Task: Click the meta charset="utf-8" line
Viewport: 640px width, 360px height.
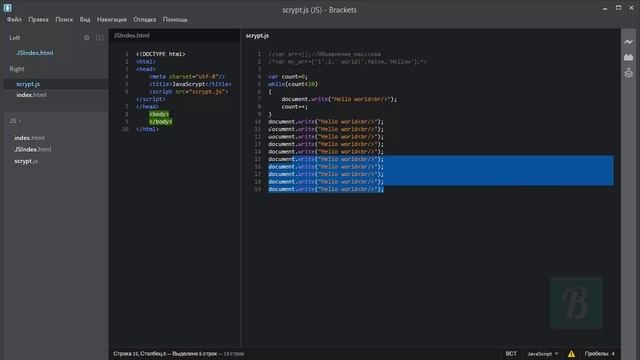Action: 187,77
